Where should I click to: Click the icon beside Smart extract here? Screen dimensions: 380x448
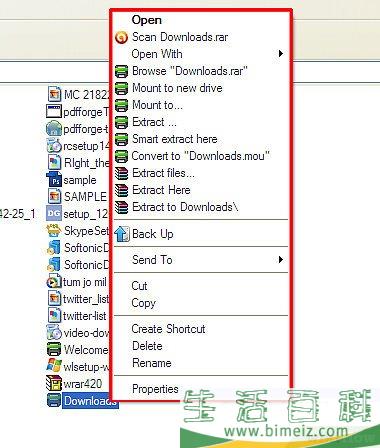pos(121,139)
